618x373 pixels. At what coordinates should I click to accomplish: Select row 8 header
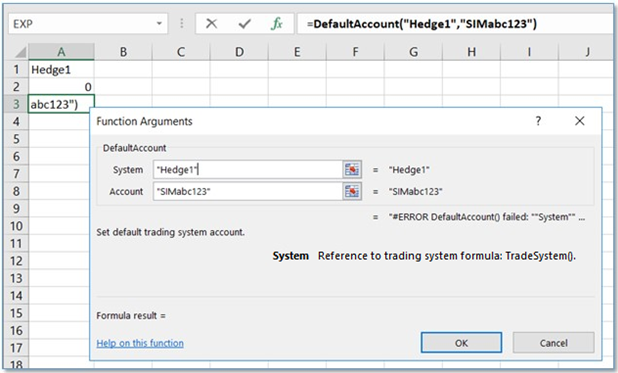pyautogui.click(x=16, y=191)
